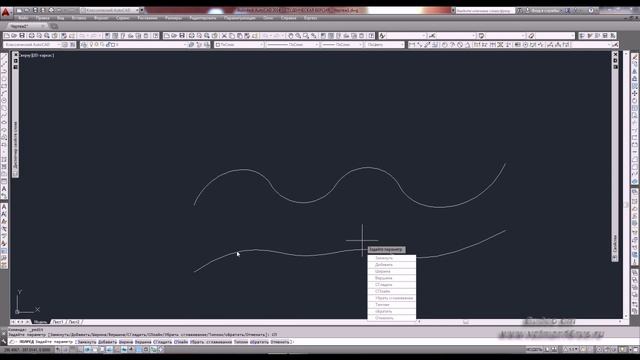
Task: Click Text Style icon in Styles toolbar
Action: click(382, 36)
